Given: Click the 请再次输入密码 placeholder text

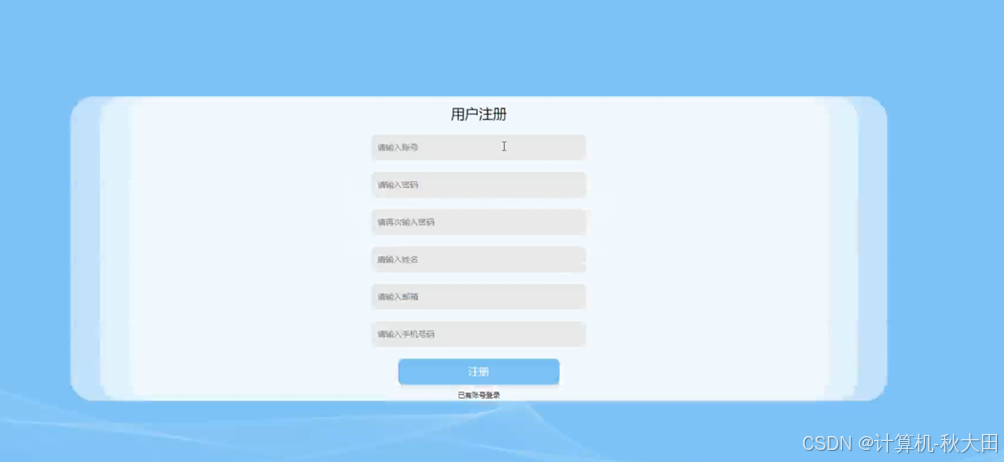Looking at the screenshot, I should coord(406,222).
